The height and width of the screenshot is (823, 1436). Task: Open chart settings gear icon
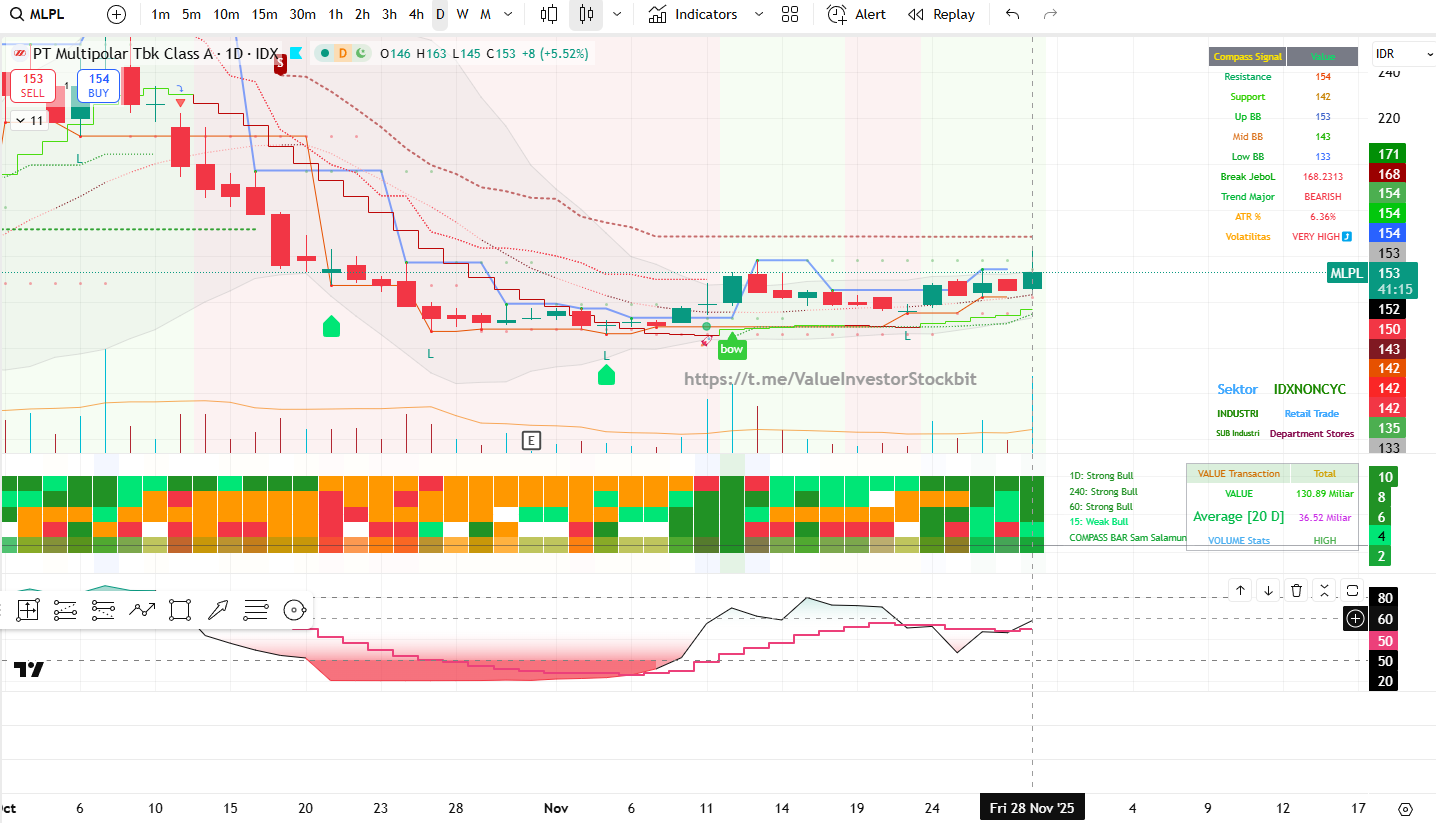click(1405, 809)
